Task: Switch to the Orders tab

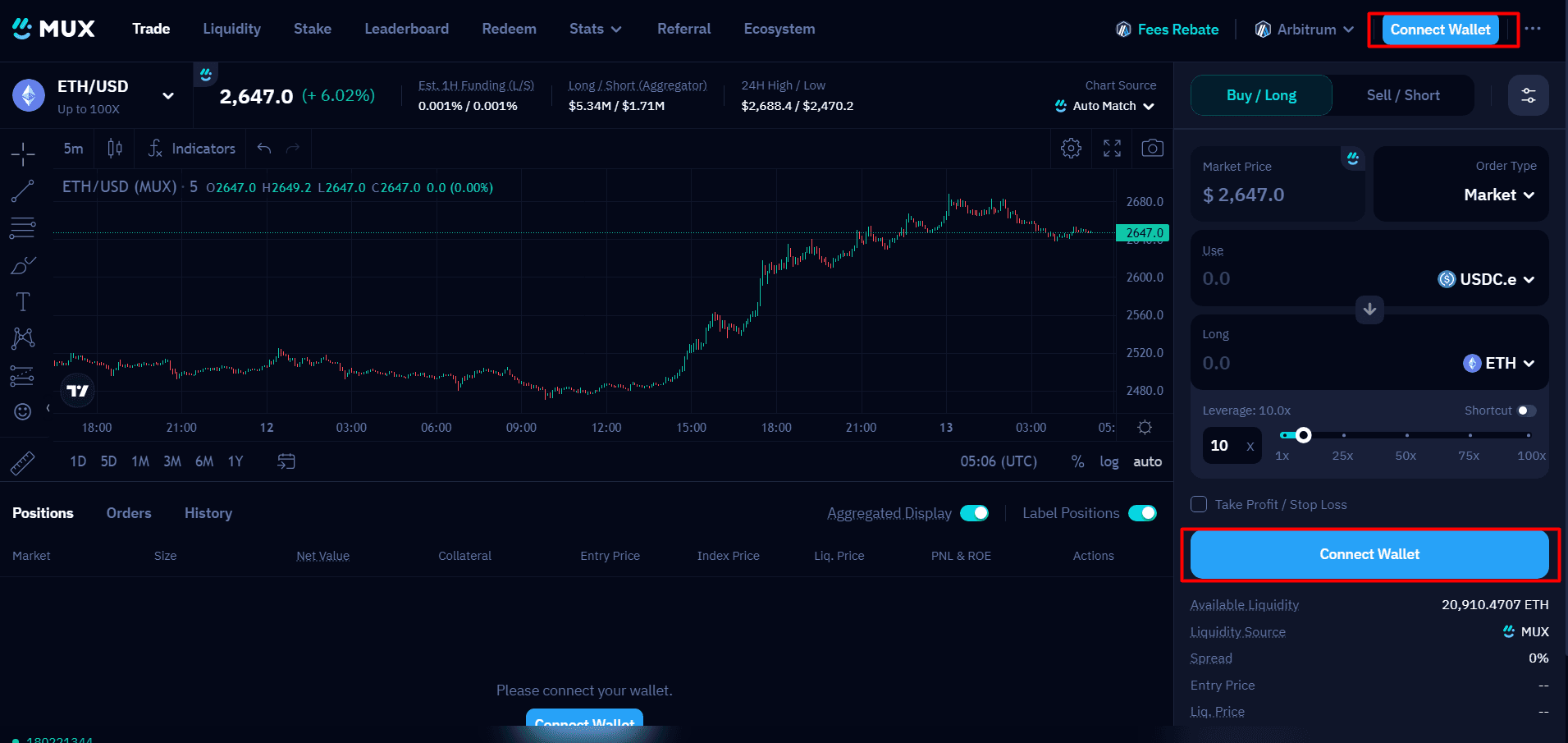Action: click(129, 513)
